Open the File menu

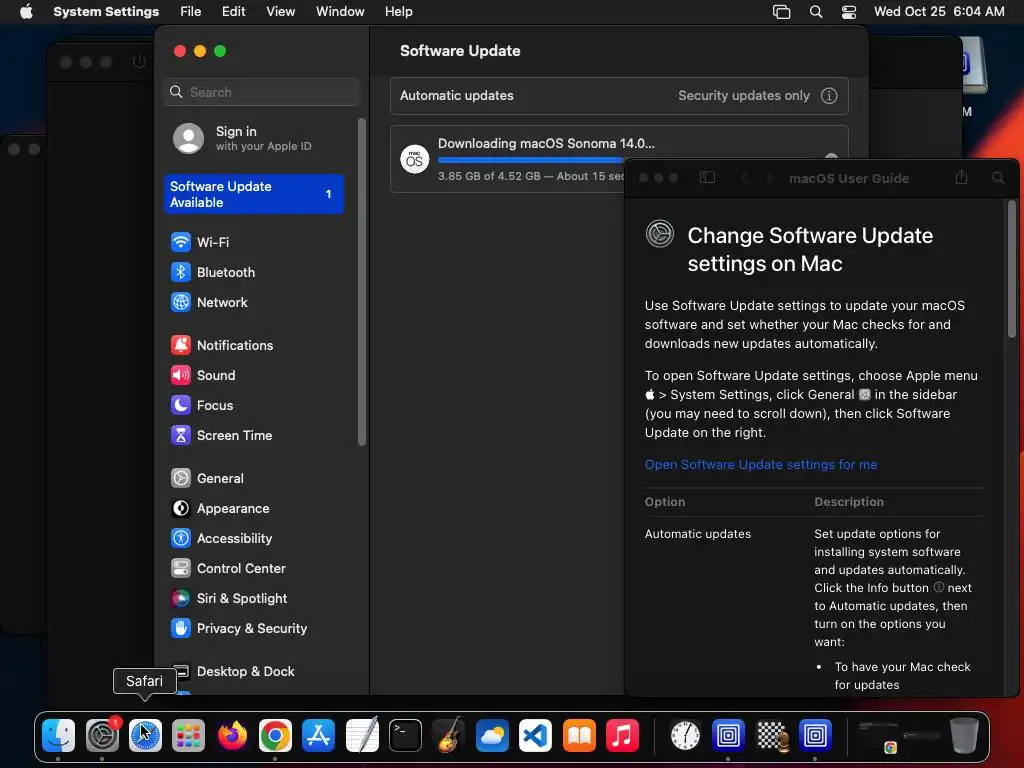click(x=191, y=12)
